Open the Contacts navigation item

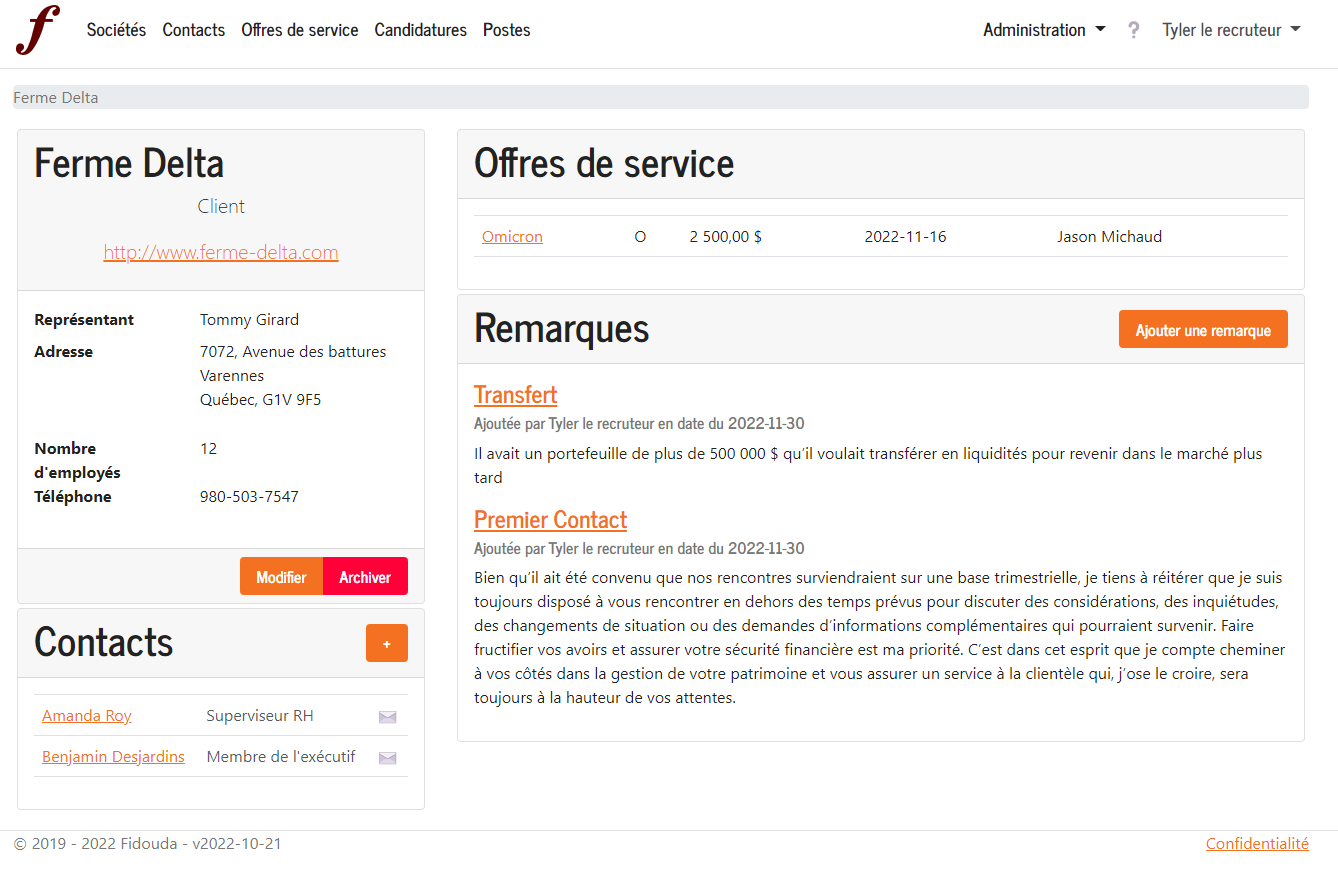(x=194, y=30)
